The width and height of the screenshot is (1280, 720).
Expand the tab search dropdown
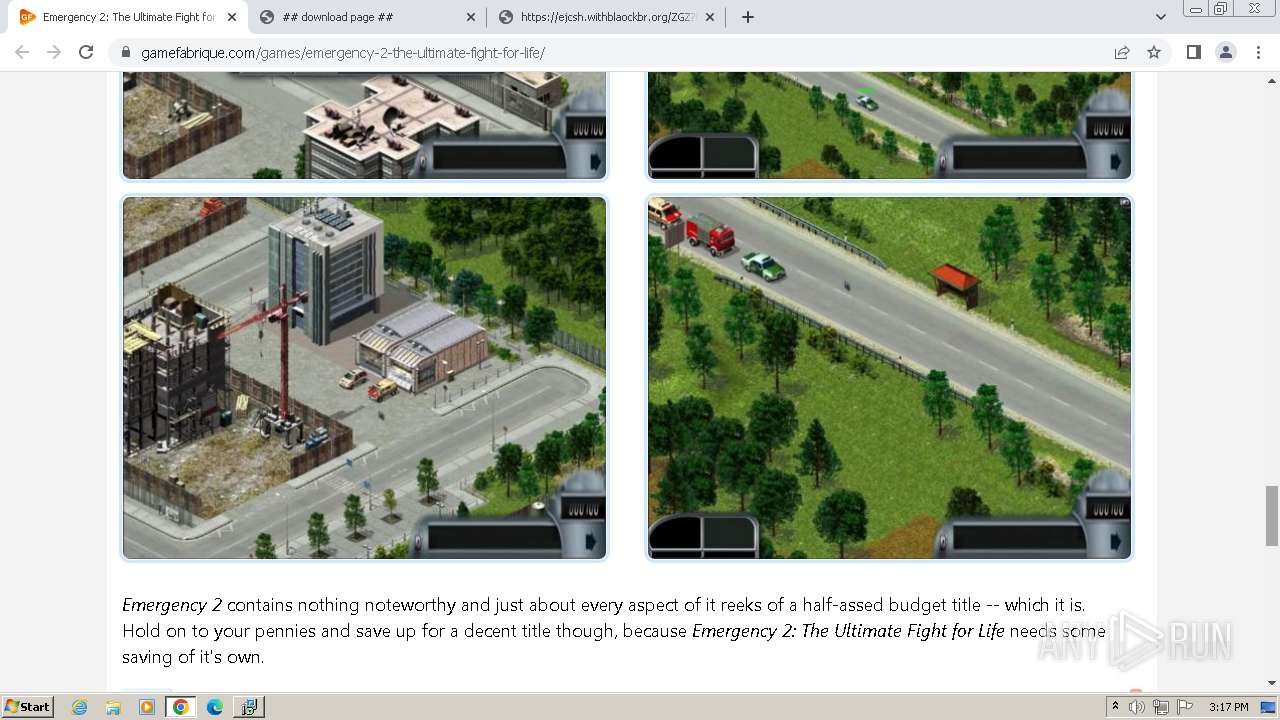[1160, 17]
